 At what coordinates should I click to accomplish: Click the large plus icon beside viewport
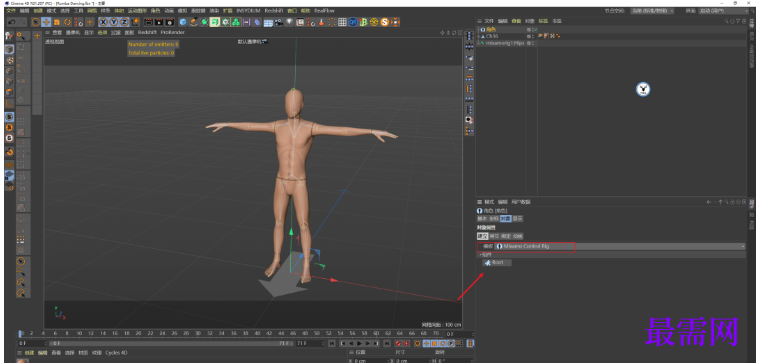[37, 36]
